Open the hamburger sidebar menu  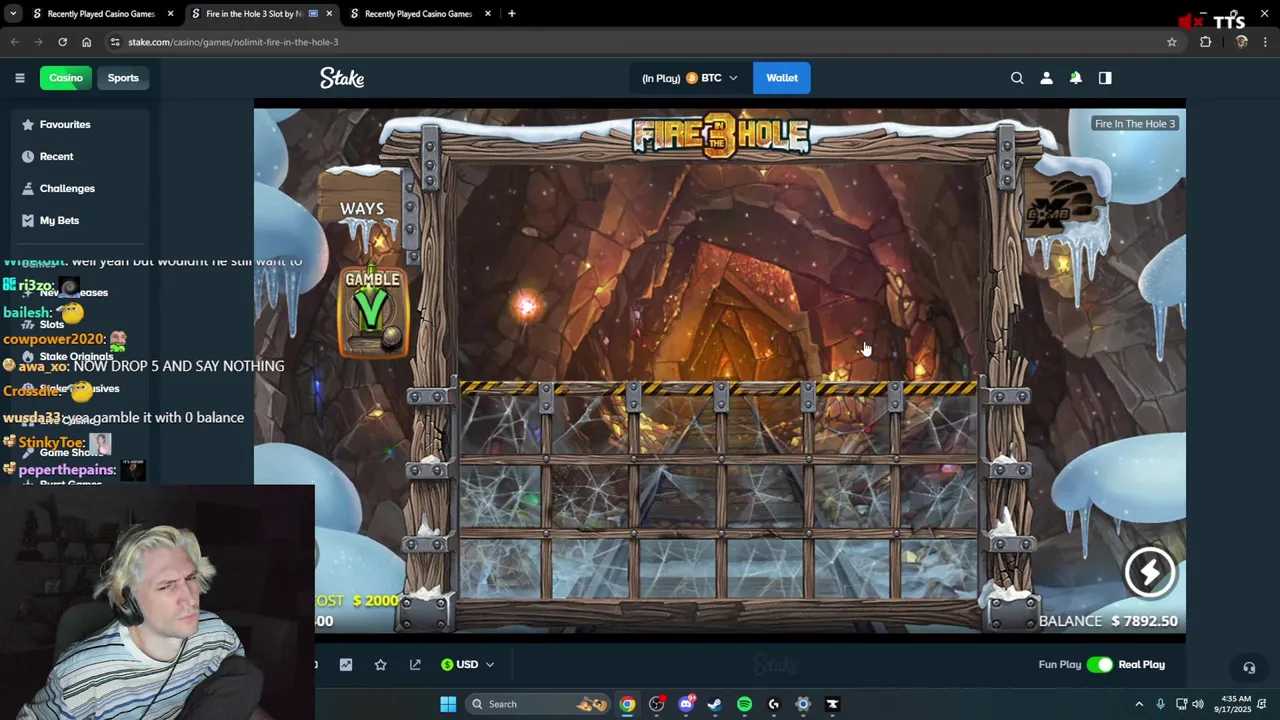[x=19, y=78]
